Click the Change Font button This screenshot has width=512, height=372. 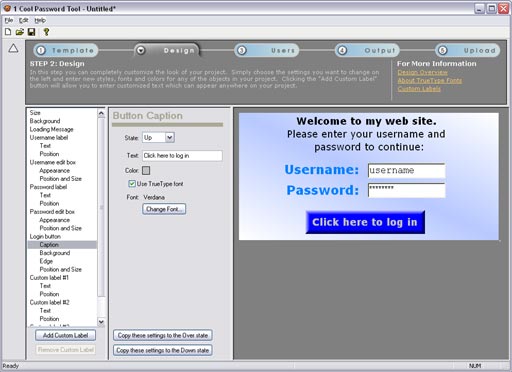click(x=164, y=209)
